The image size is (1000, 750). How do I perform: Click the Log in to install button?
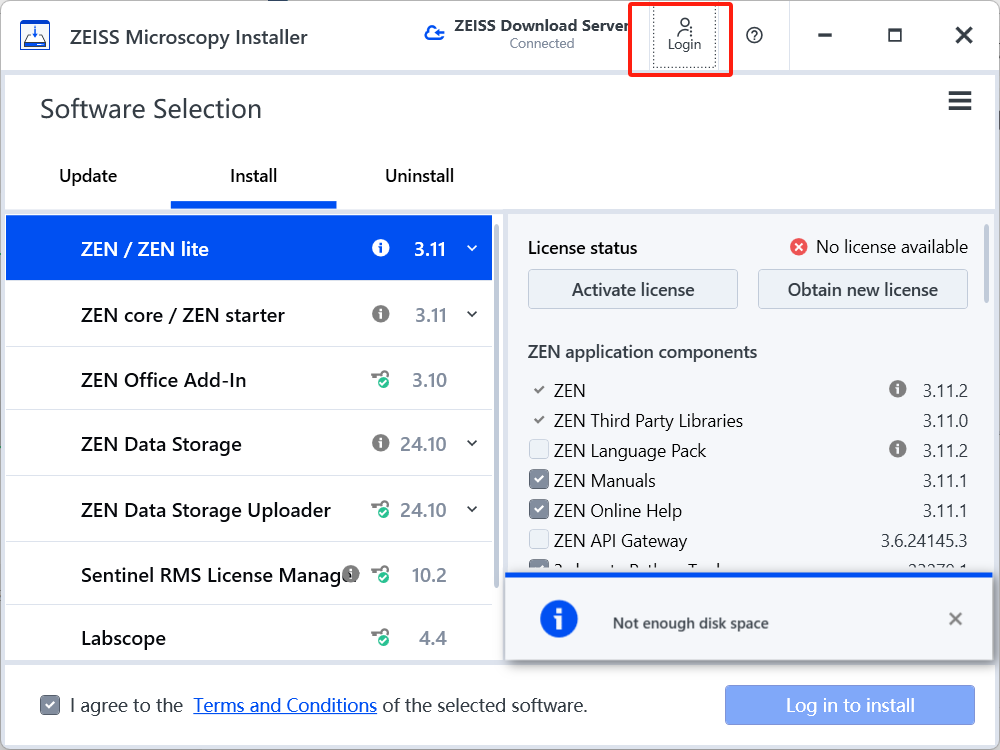(849, 705)
